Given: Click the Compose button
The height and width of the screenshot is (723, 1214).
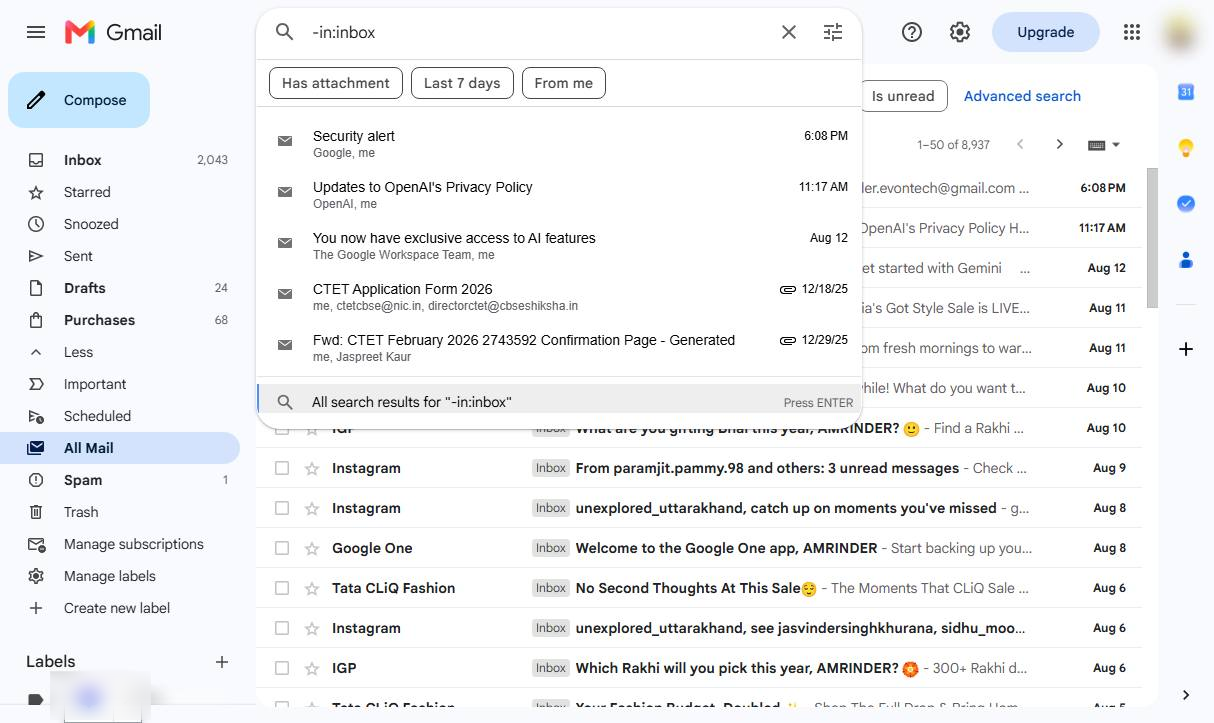Looking at the screenshot, I should pos(79,100).
